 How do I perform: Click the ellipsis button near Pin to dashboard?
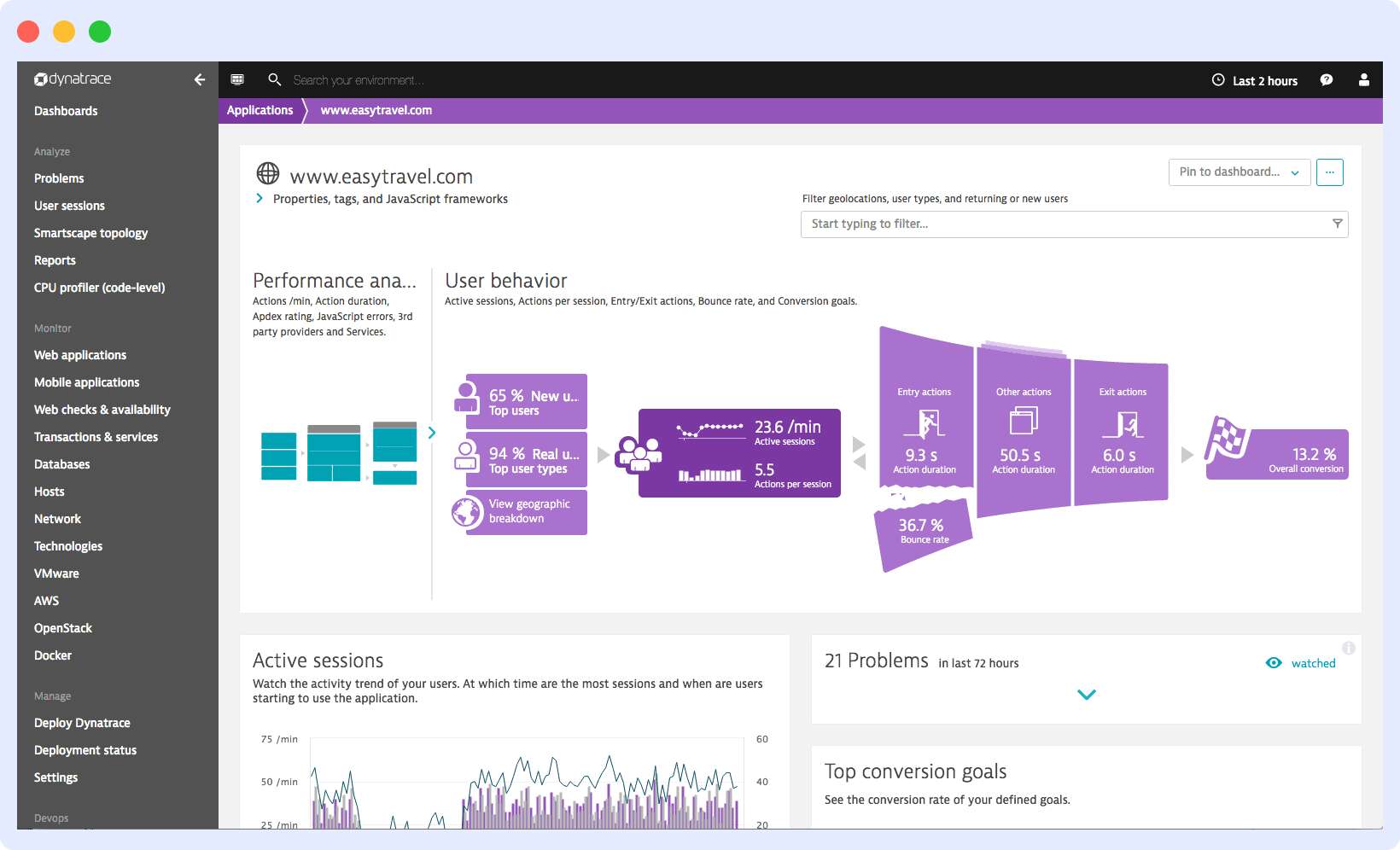click(x=1329, y=172)
